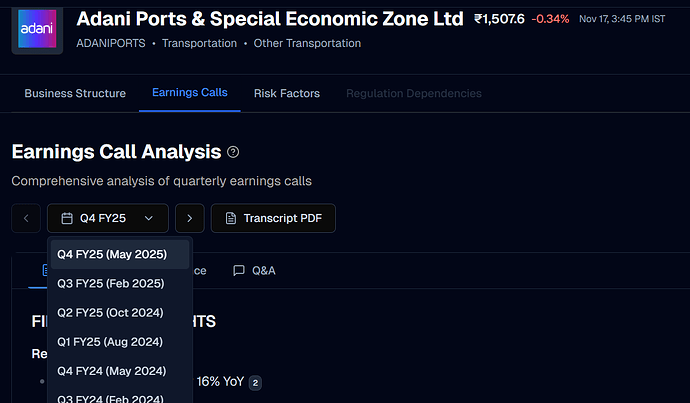Pick Q1 FY25 (Aug 2024) quarter

(x=111, y=341)
